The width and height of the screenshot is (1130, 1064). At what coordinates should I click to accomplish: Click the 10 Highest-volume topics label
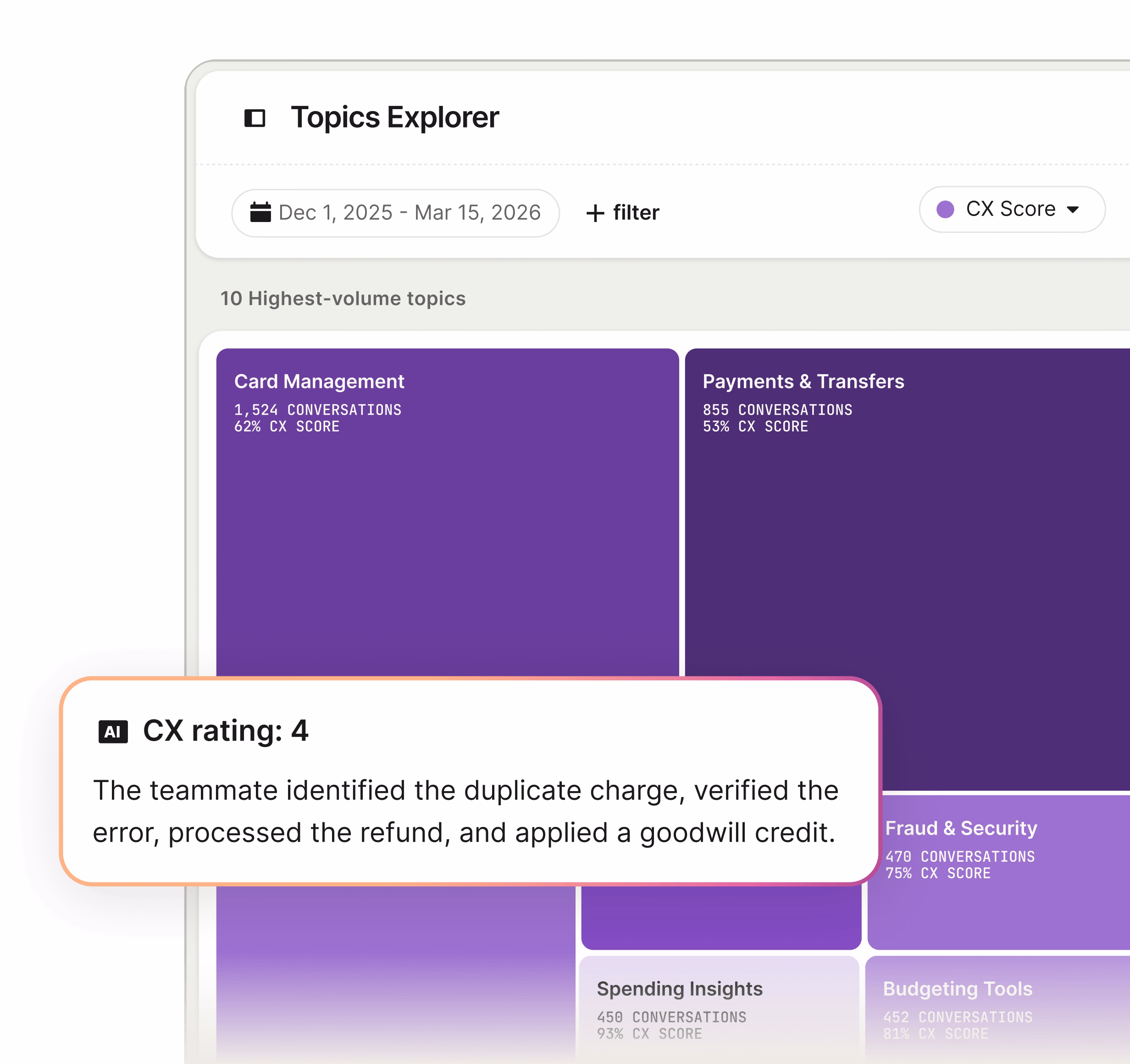click(343, 299)
